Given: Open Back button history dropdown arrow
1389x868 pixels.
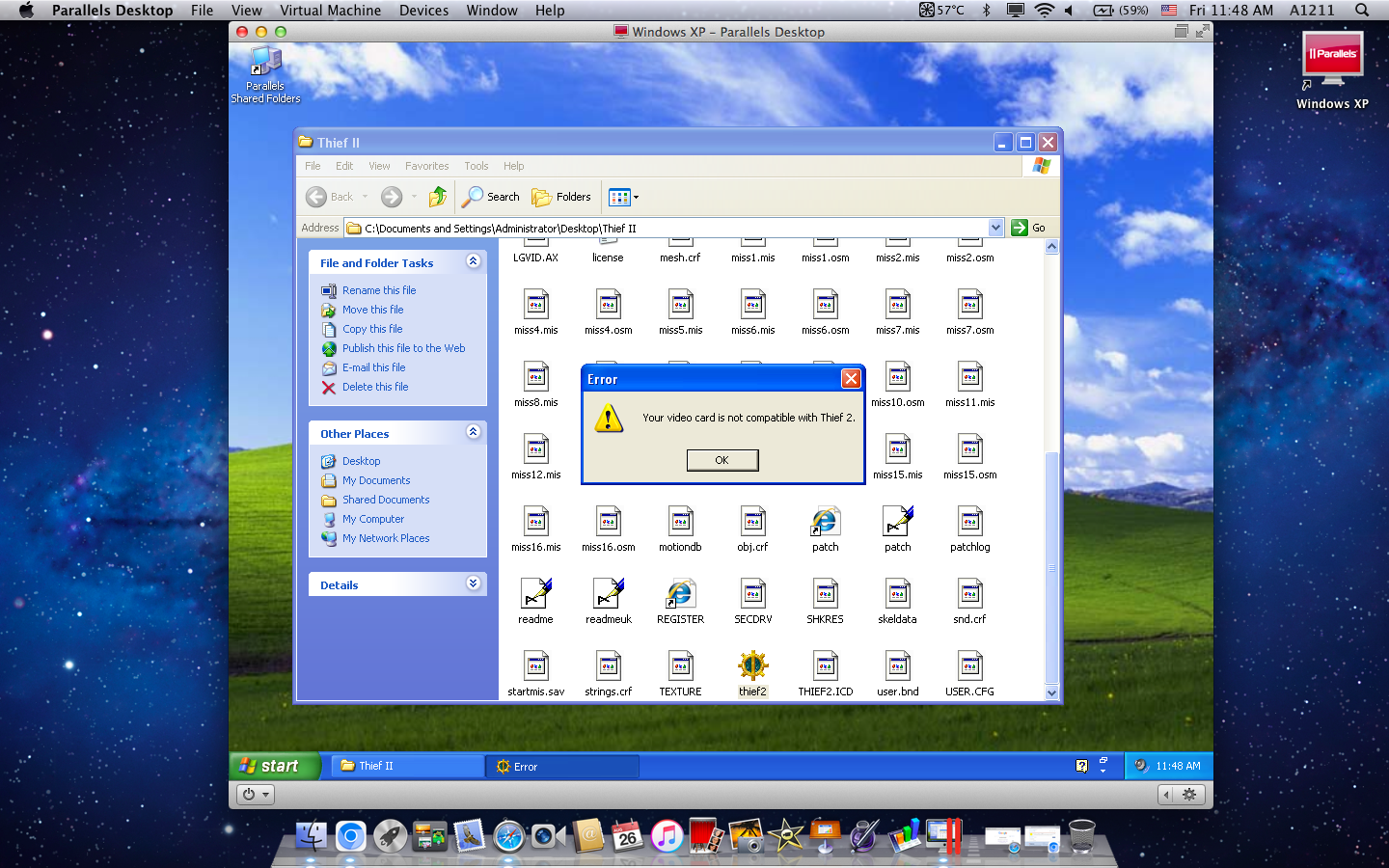Looking at the screenshot, I should pos(366,197).
